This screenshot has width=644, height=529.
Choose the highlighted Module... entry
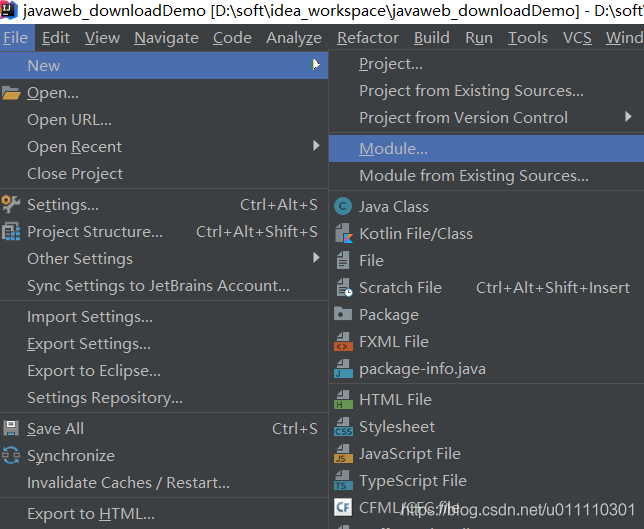click(487, 148)
